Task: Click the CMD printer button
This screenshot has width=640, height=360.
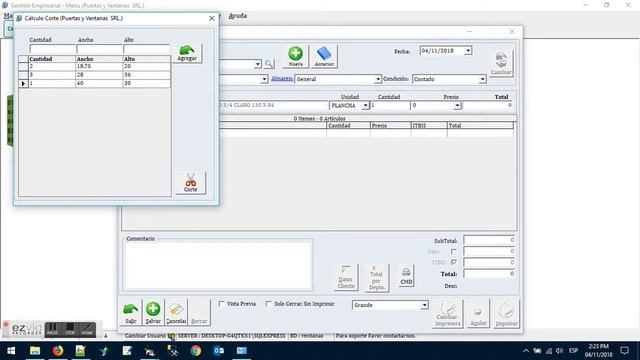Action: [x=406, y=276]
